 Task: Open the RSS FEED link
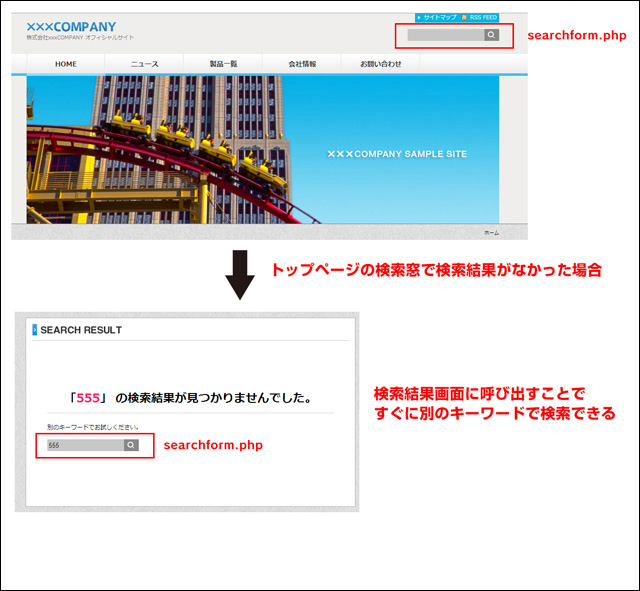483,18
